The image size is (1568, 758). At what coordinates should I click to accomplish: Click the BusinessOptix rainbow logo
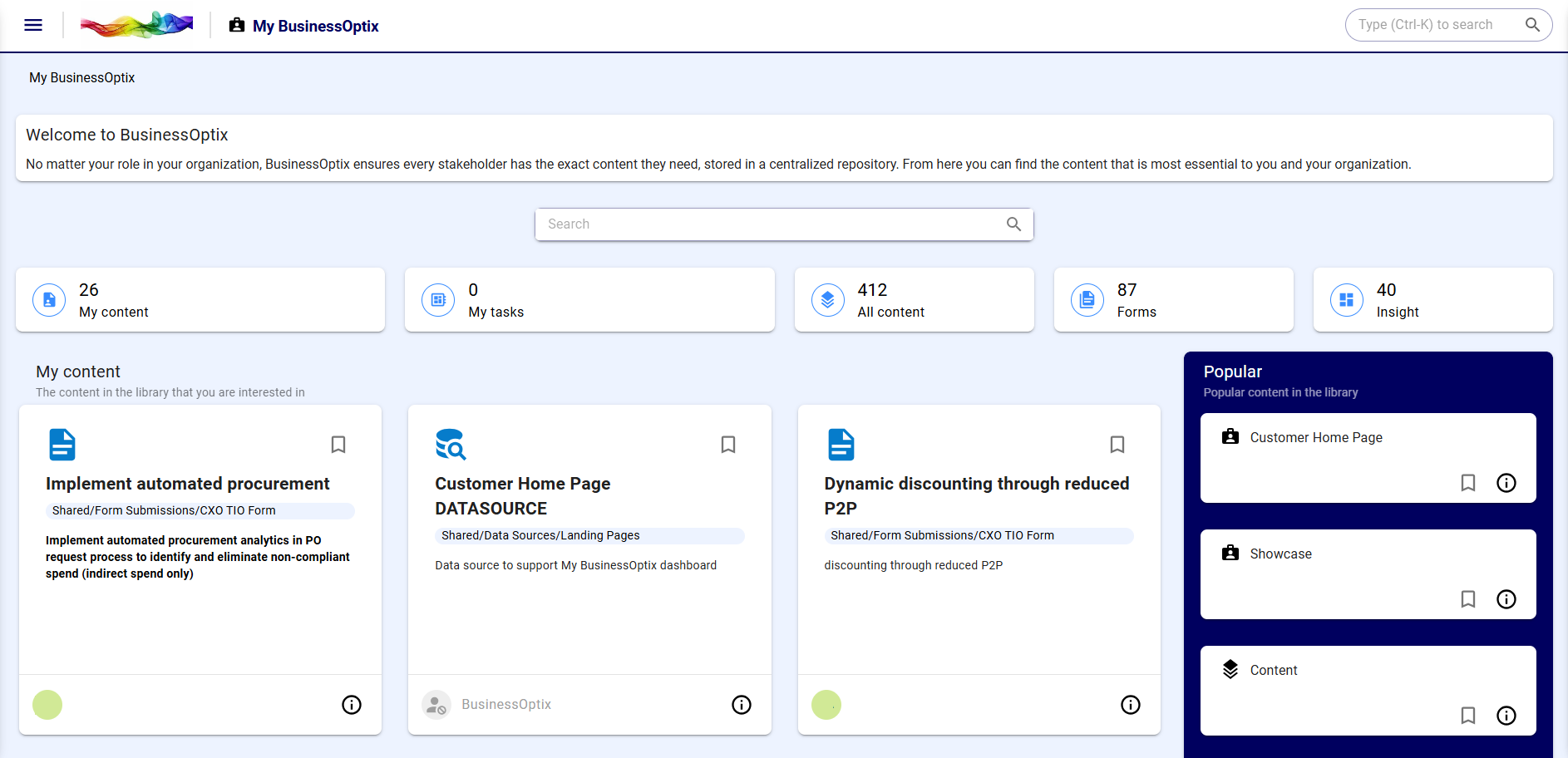click(x=136, y=25)
